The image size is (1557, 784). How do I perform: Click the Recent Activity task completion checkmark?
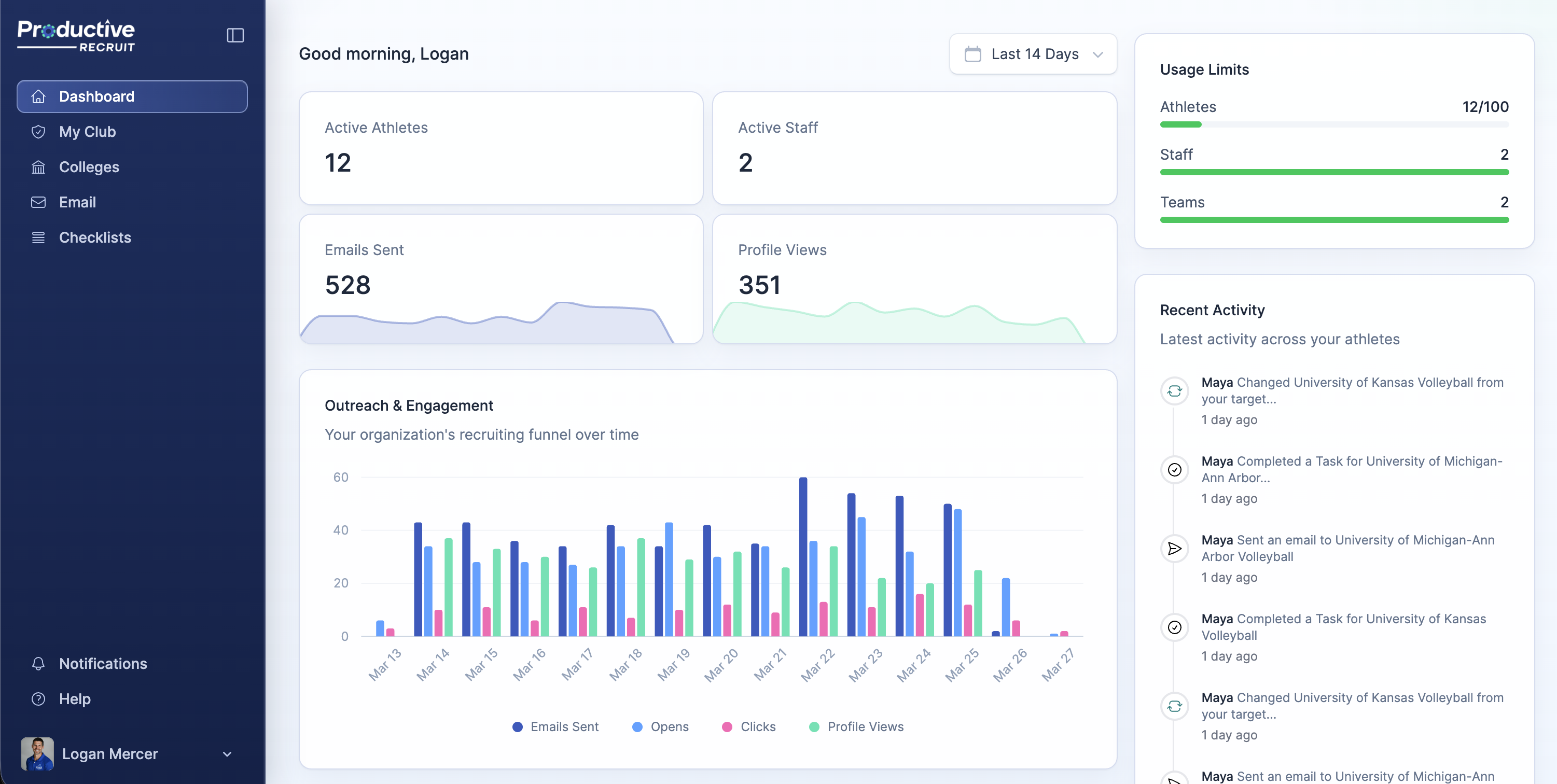coord(1175,470)
